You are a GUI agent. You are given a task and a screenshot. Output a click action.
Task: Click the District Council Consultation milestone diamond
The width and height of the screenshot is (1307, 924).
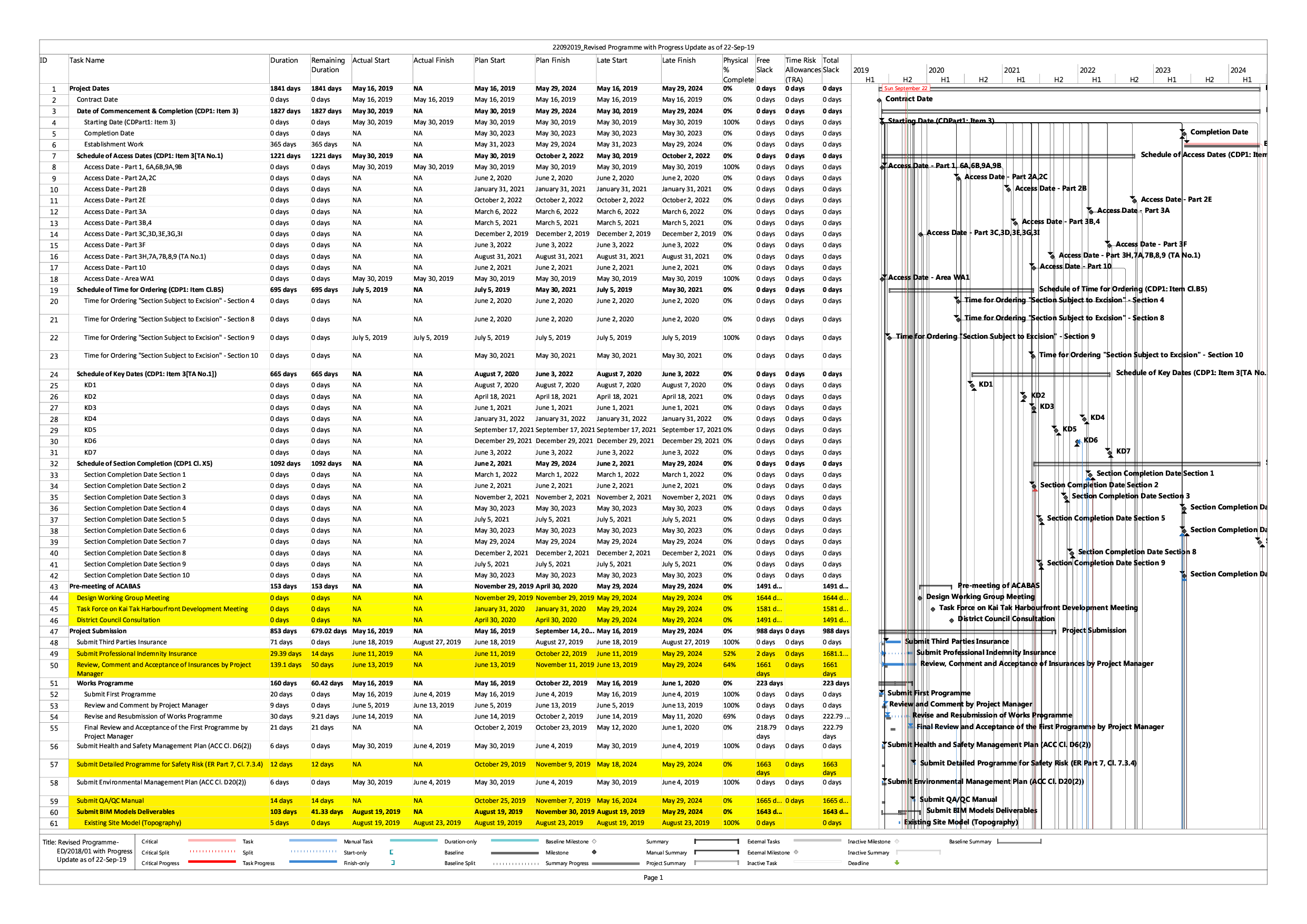point(951,620)
